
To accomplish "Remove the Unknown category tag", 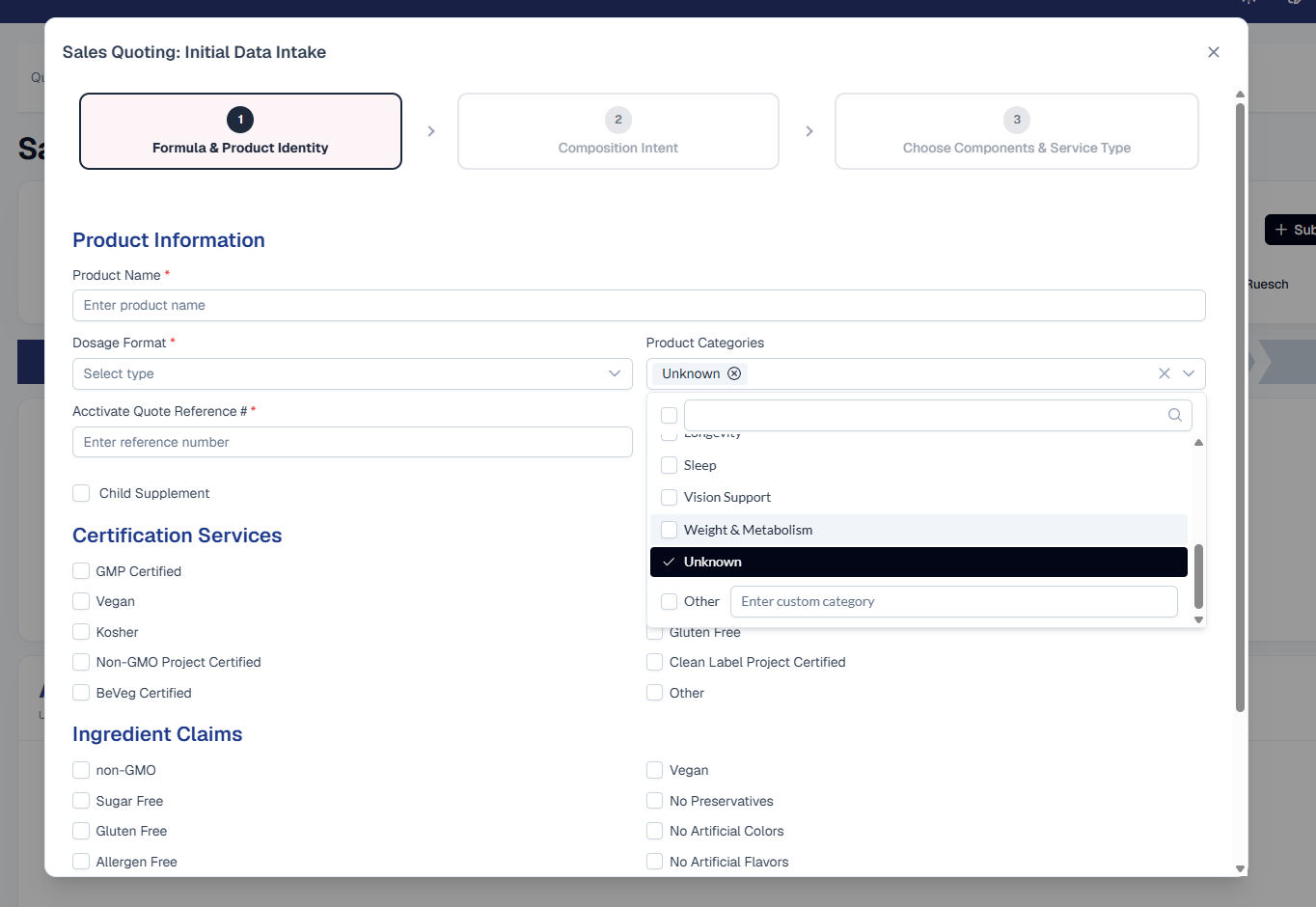I will (x=734, y=373).
